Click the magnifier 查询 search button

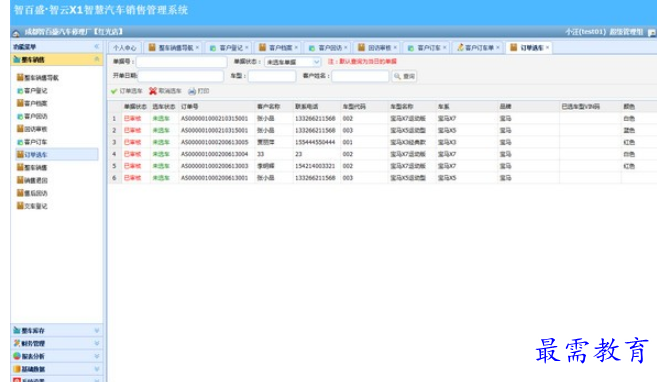point(404,76)
